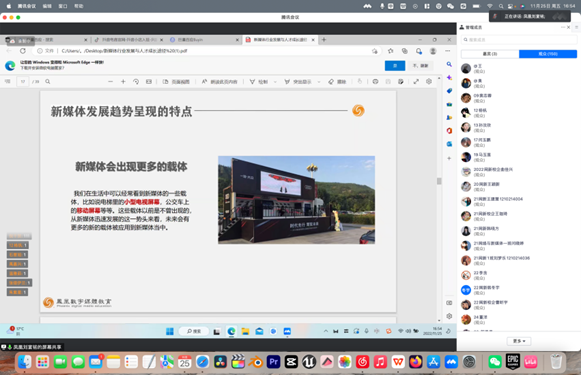Open the highlight tool dropdown arrow
Image resolution: width=581 pixels, height=375 pixels.
click(319, 82)
